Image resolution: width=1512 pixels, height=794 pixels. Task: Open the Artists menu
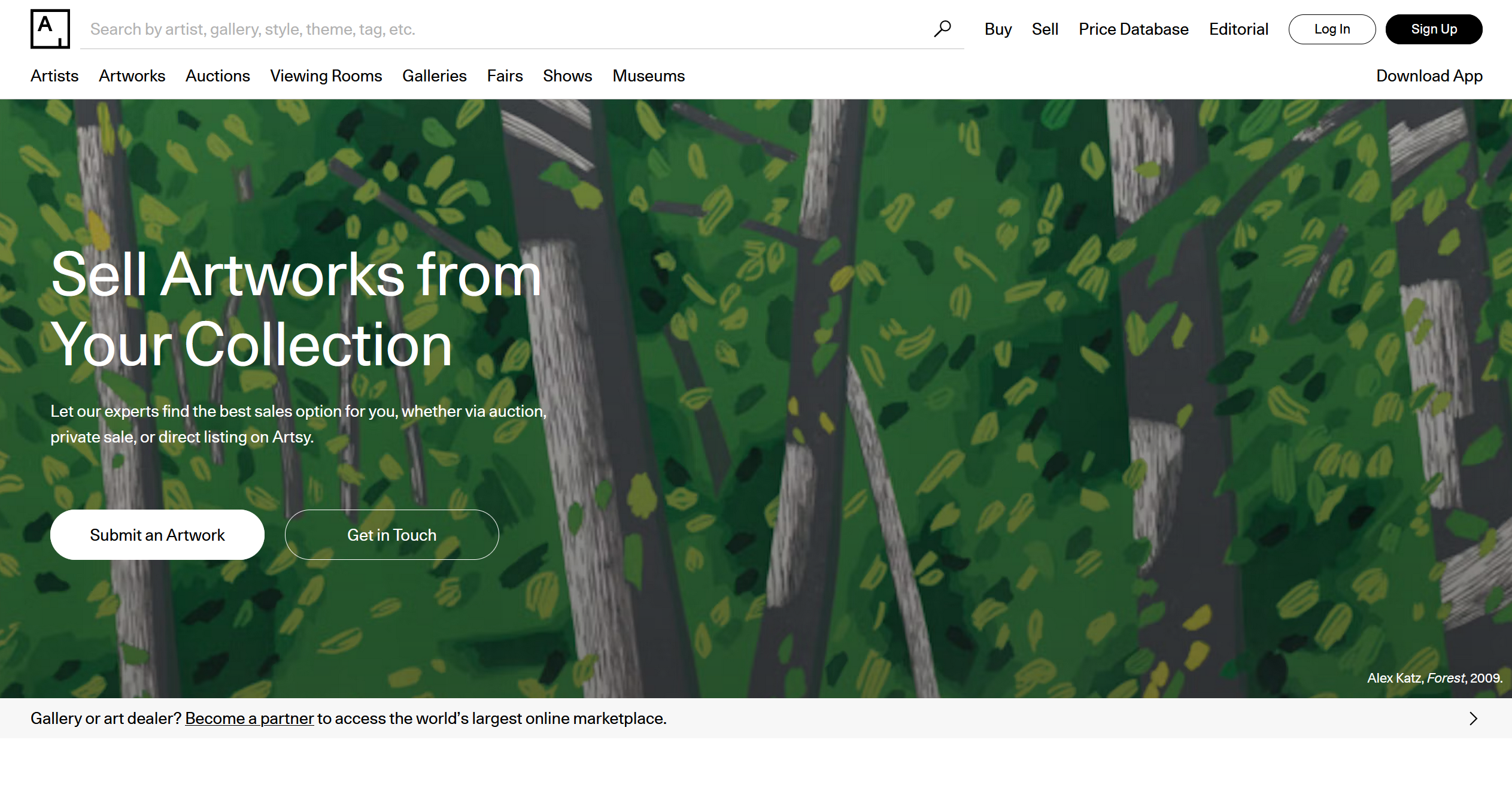click(54, 75)
